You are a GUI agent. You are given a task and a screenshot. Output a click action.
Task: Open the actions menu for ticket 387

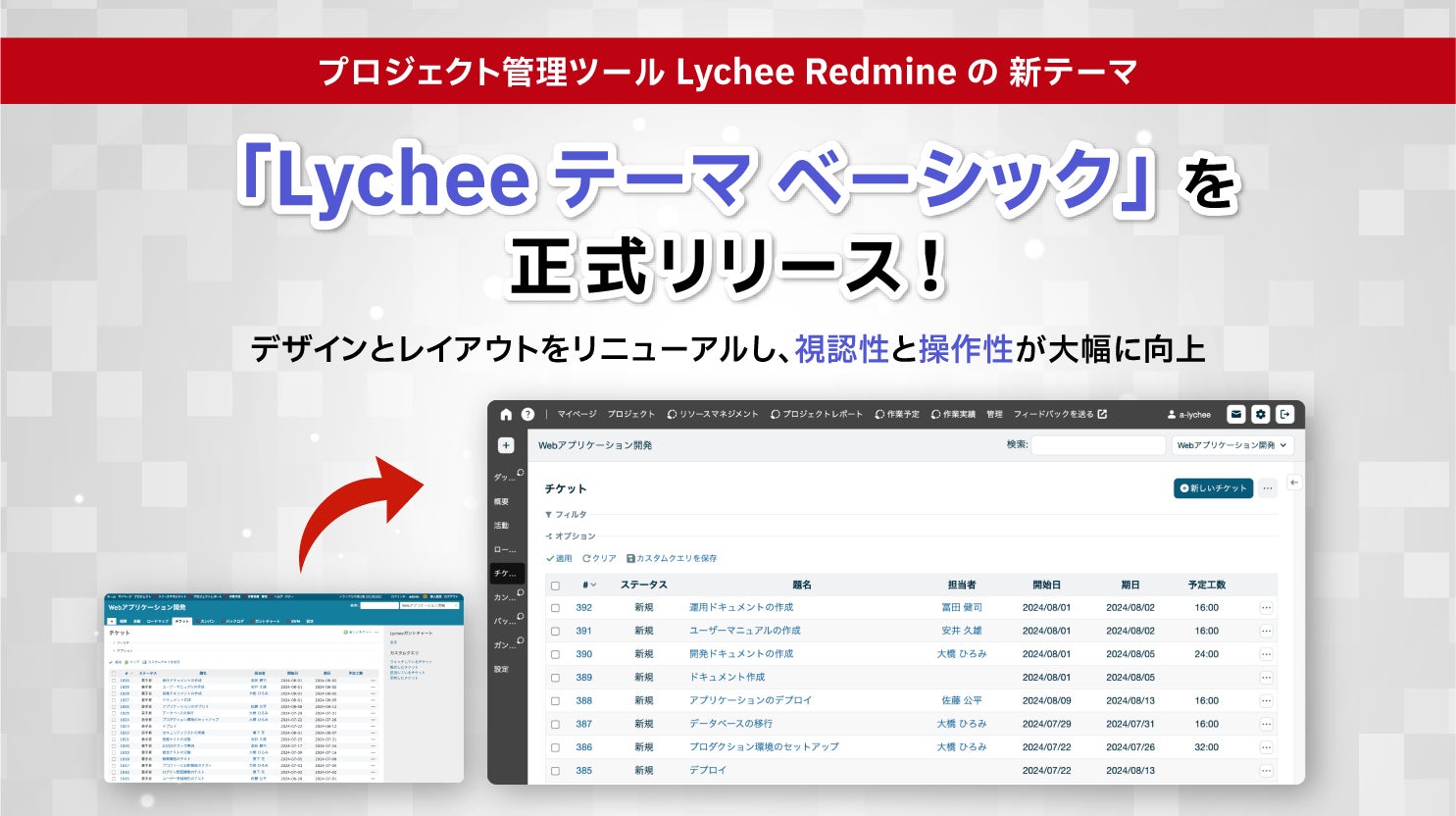1266,725
